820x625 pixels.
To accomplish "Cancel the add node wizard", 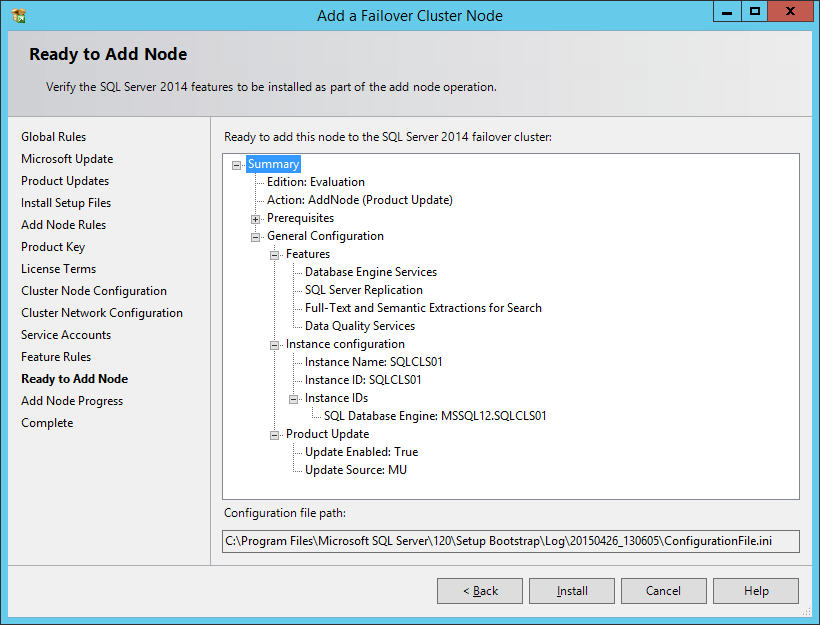I will (x=664, y=591).
